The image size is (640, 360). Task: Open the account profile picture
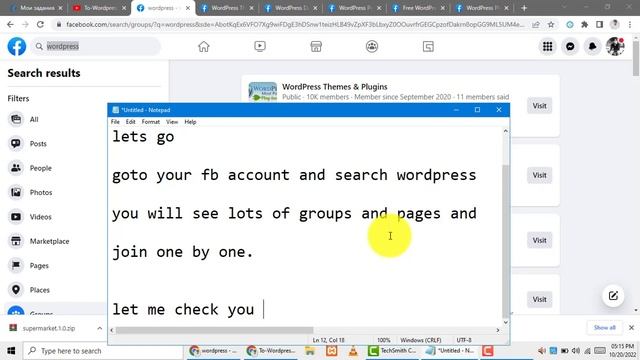[x=615, y=47]
